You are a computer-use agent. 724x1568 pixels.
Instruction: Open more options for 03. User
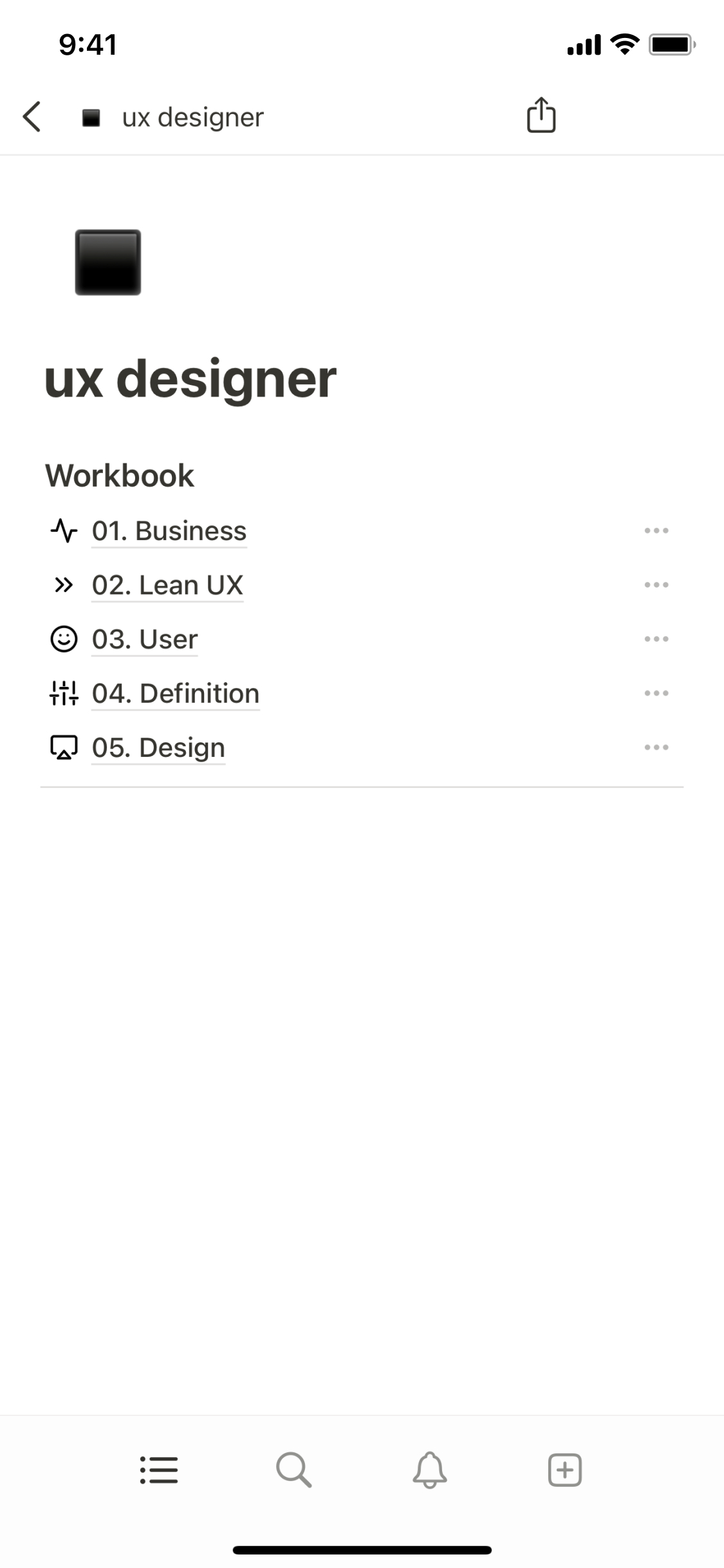coord(656,639)
